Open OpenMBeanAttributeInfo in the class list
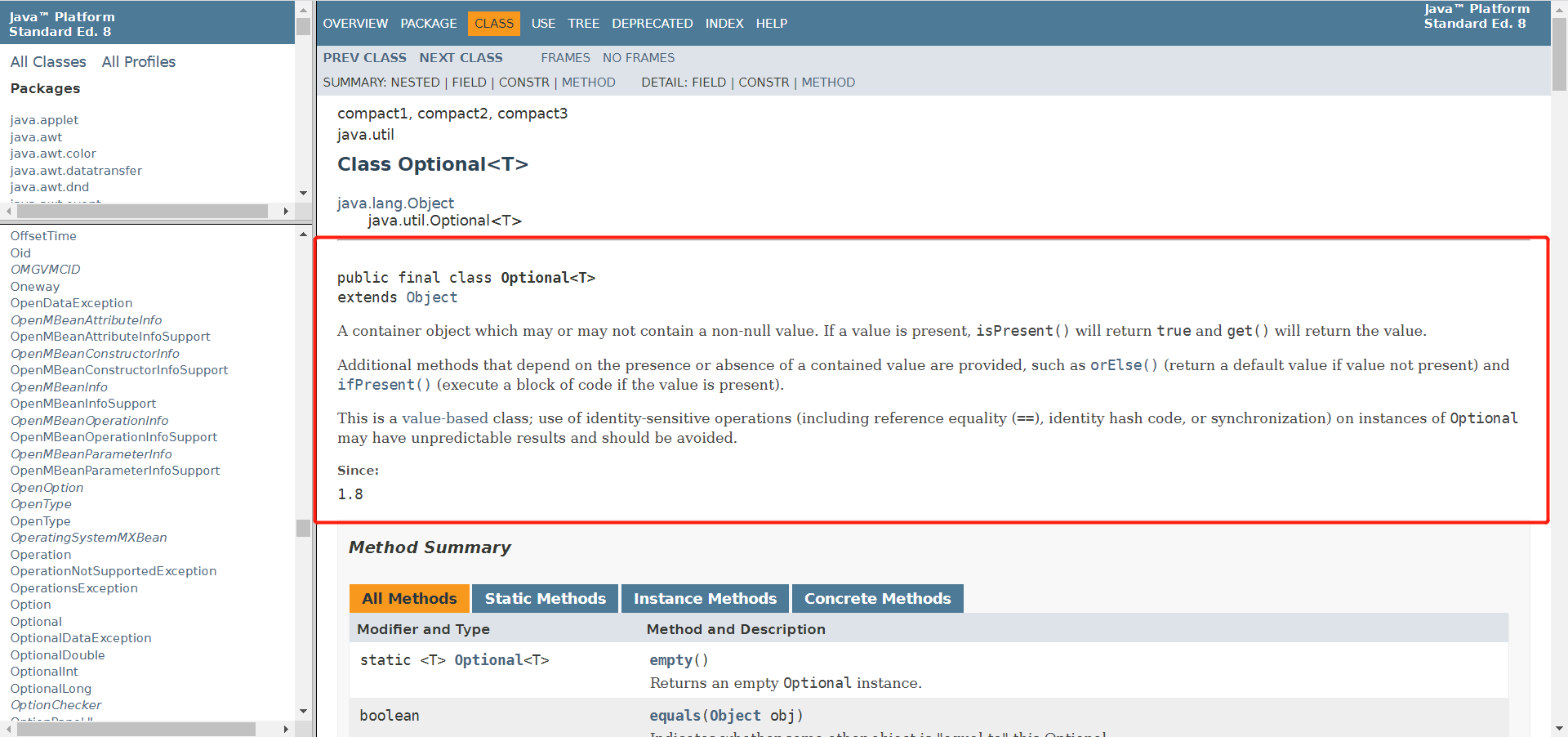1568x737 pixels. point(86,320)
